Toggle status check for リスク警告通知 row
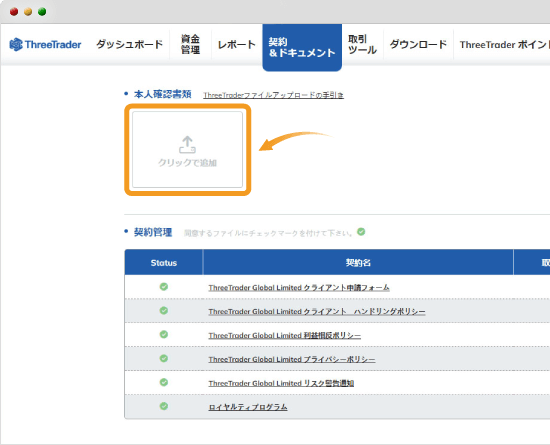 [x=164, y=382]
